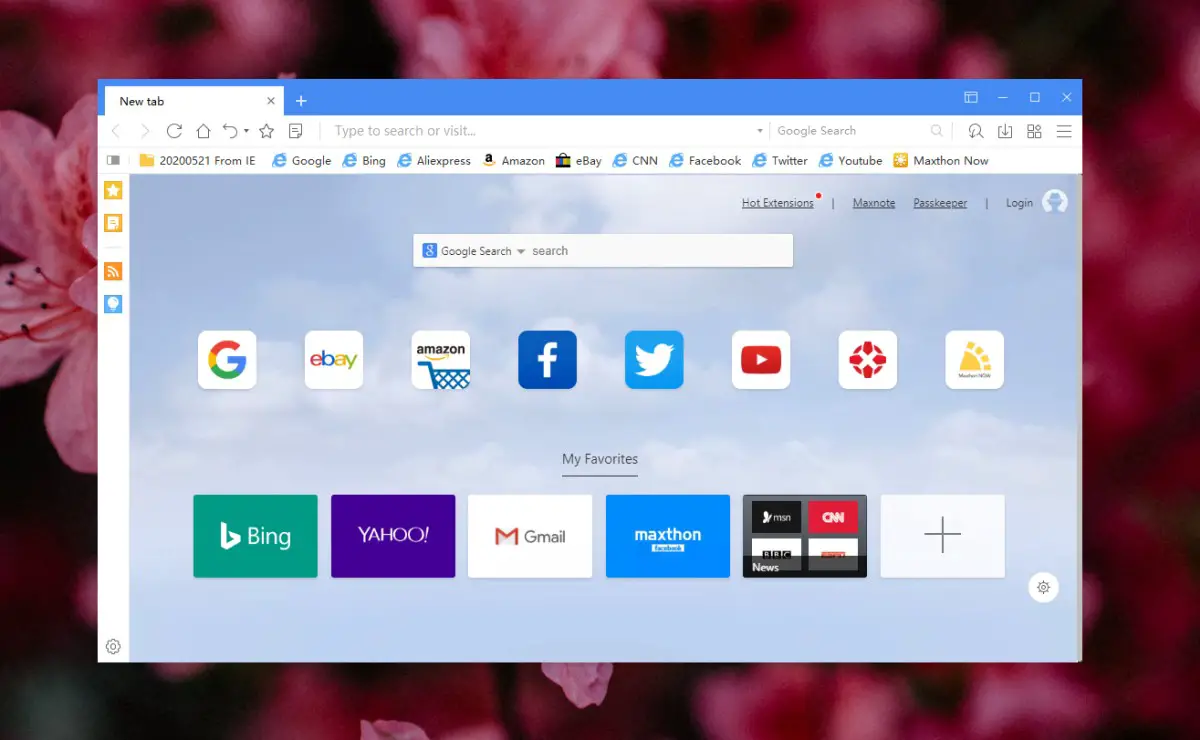Open the 20200521 From IE folder
Screen dimensions: 1200x740
tap(197, 160)
